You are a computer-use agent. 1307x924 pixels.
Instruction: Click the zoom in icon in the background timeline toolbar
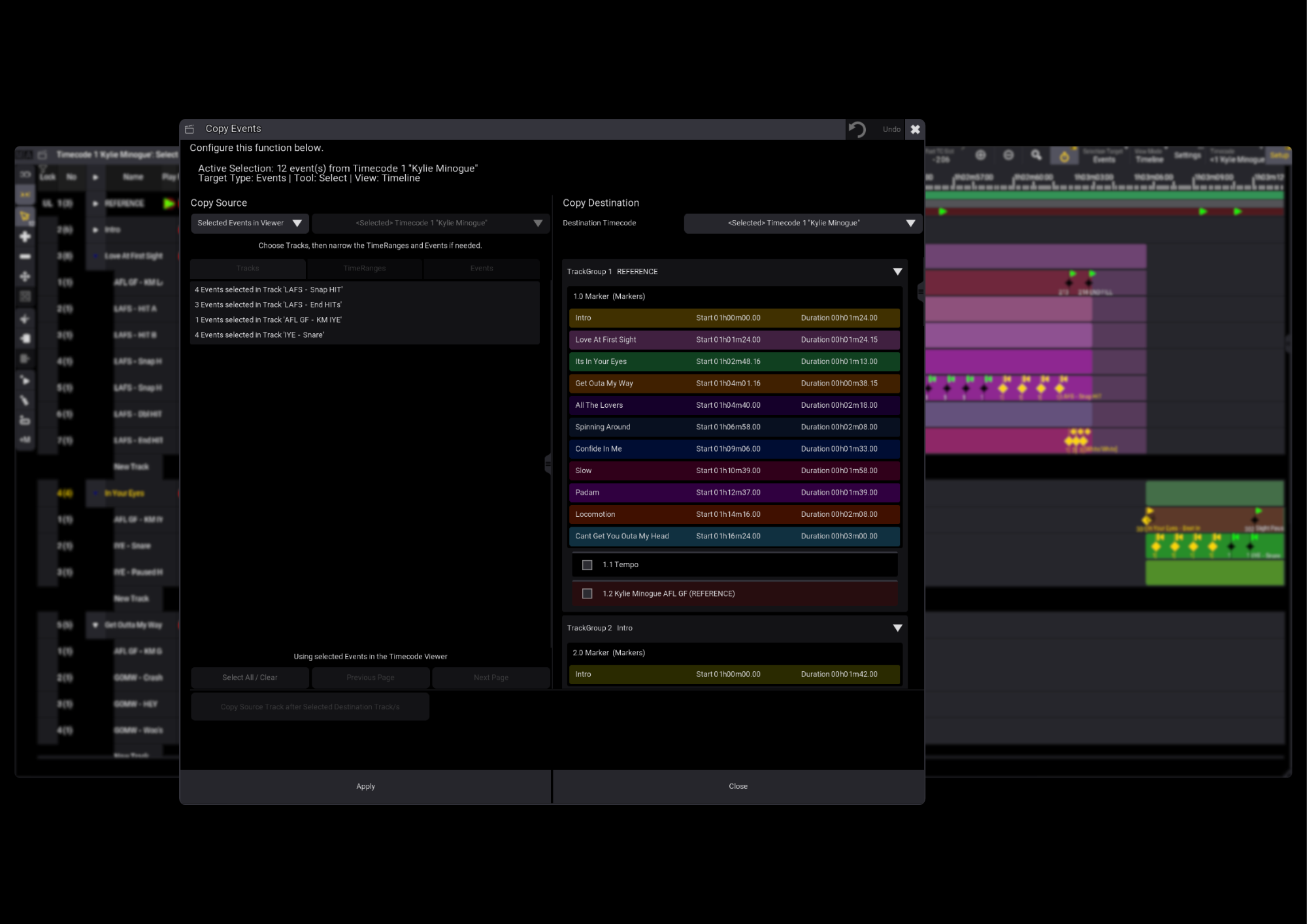980,156
